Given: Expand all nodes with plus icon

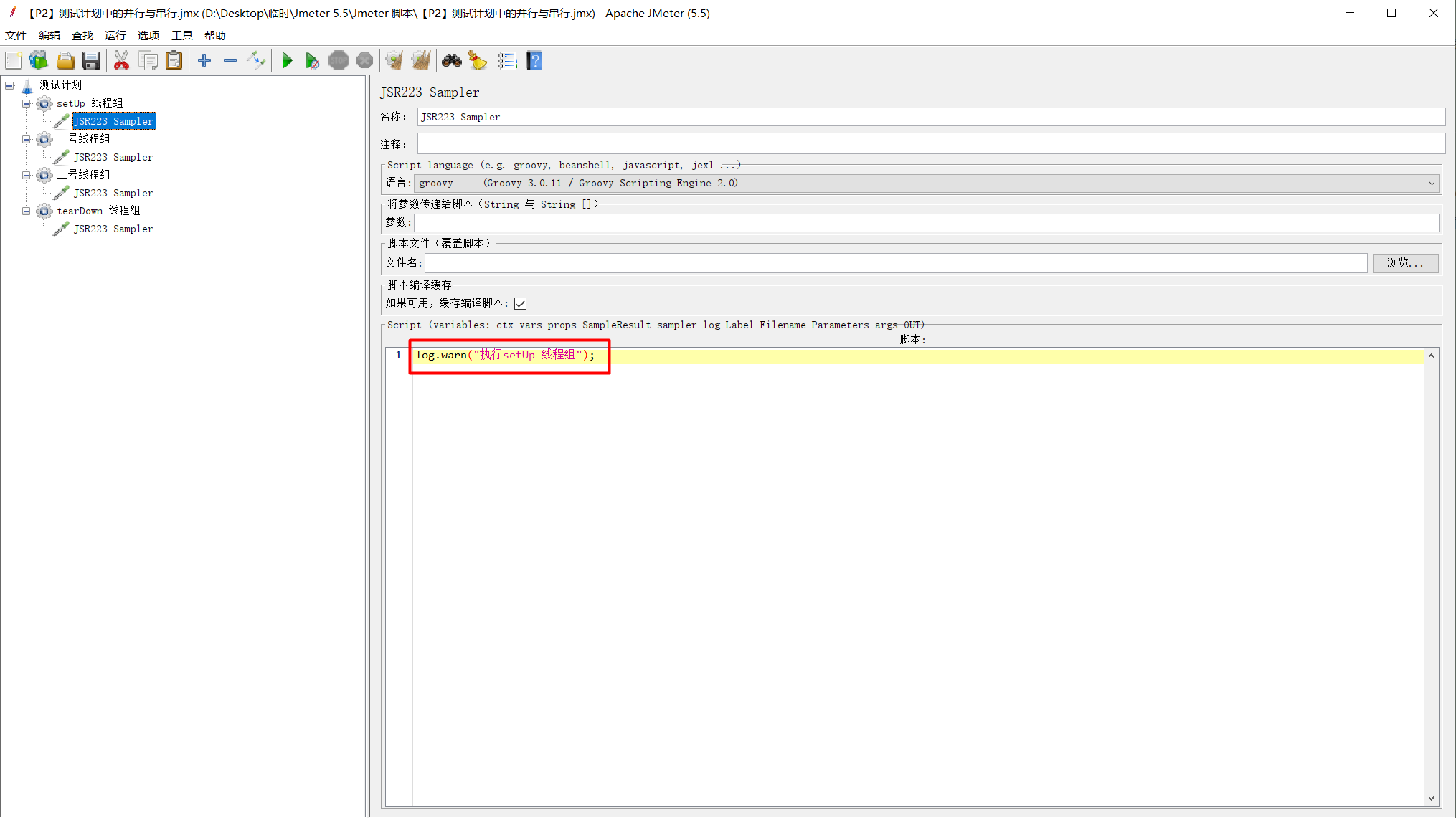Looking at the screenshot, I should pos(204,61).
